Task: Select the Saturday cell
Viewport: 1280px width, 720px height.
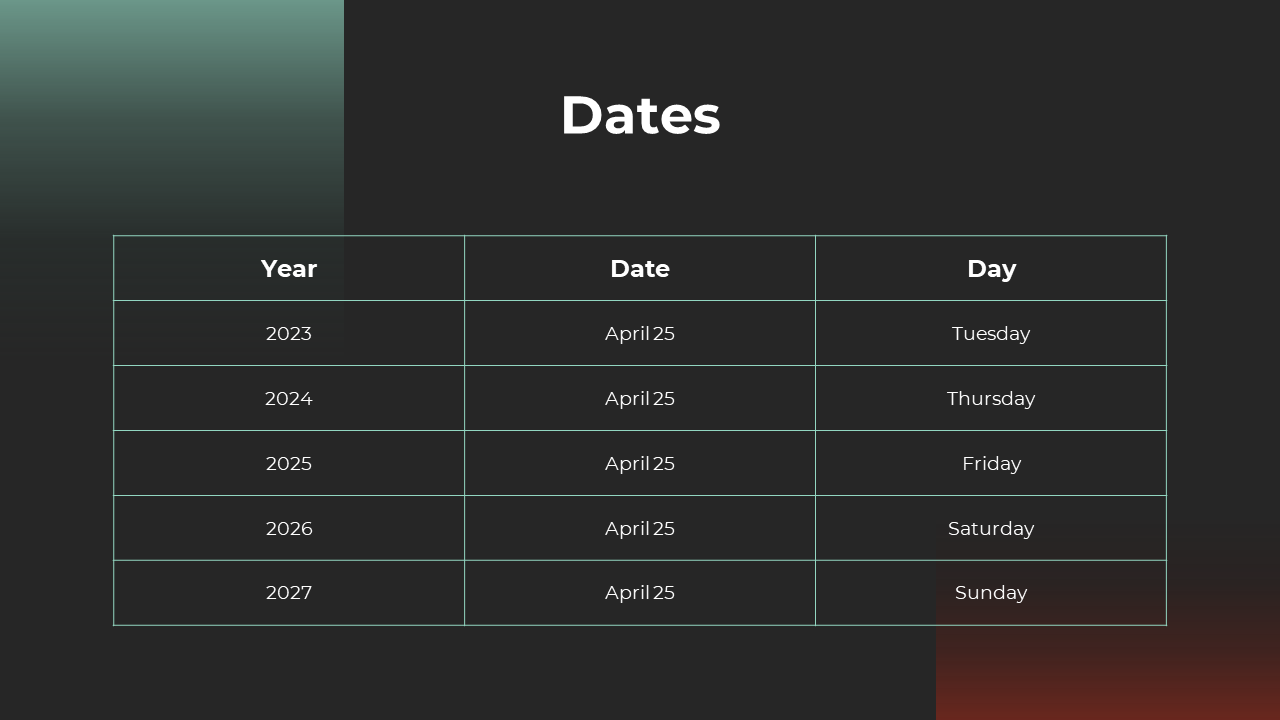Action: 991,528
